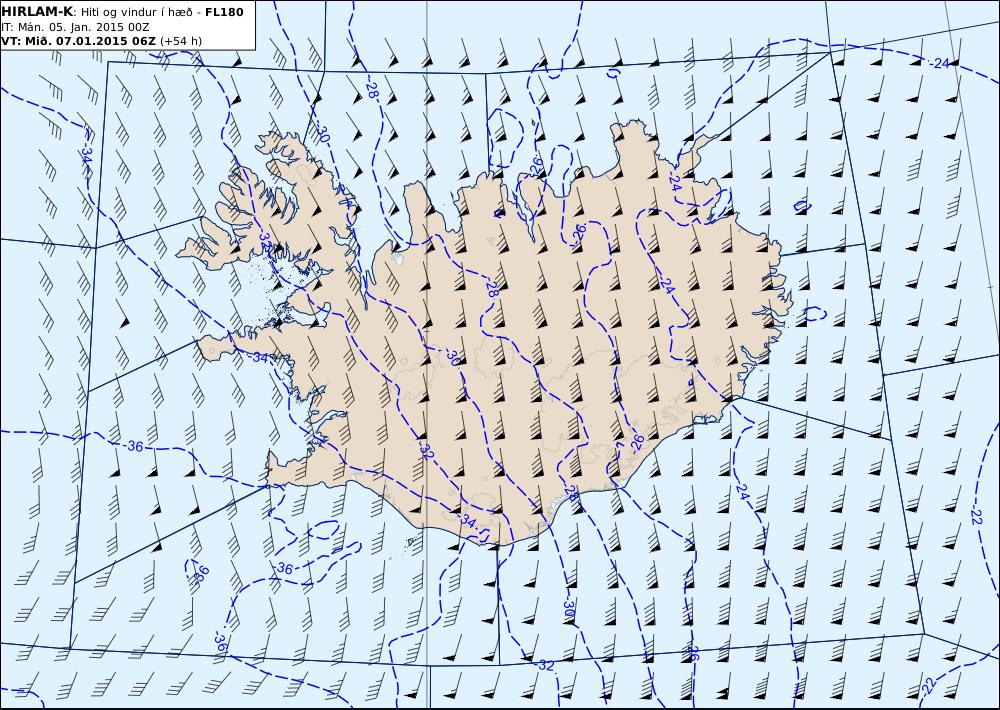Click the HIRLAM-K model name in the title box

pyautogui.click(x=37, y=12)
